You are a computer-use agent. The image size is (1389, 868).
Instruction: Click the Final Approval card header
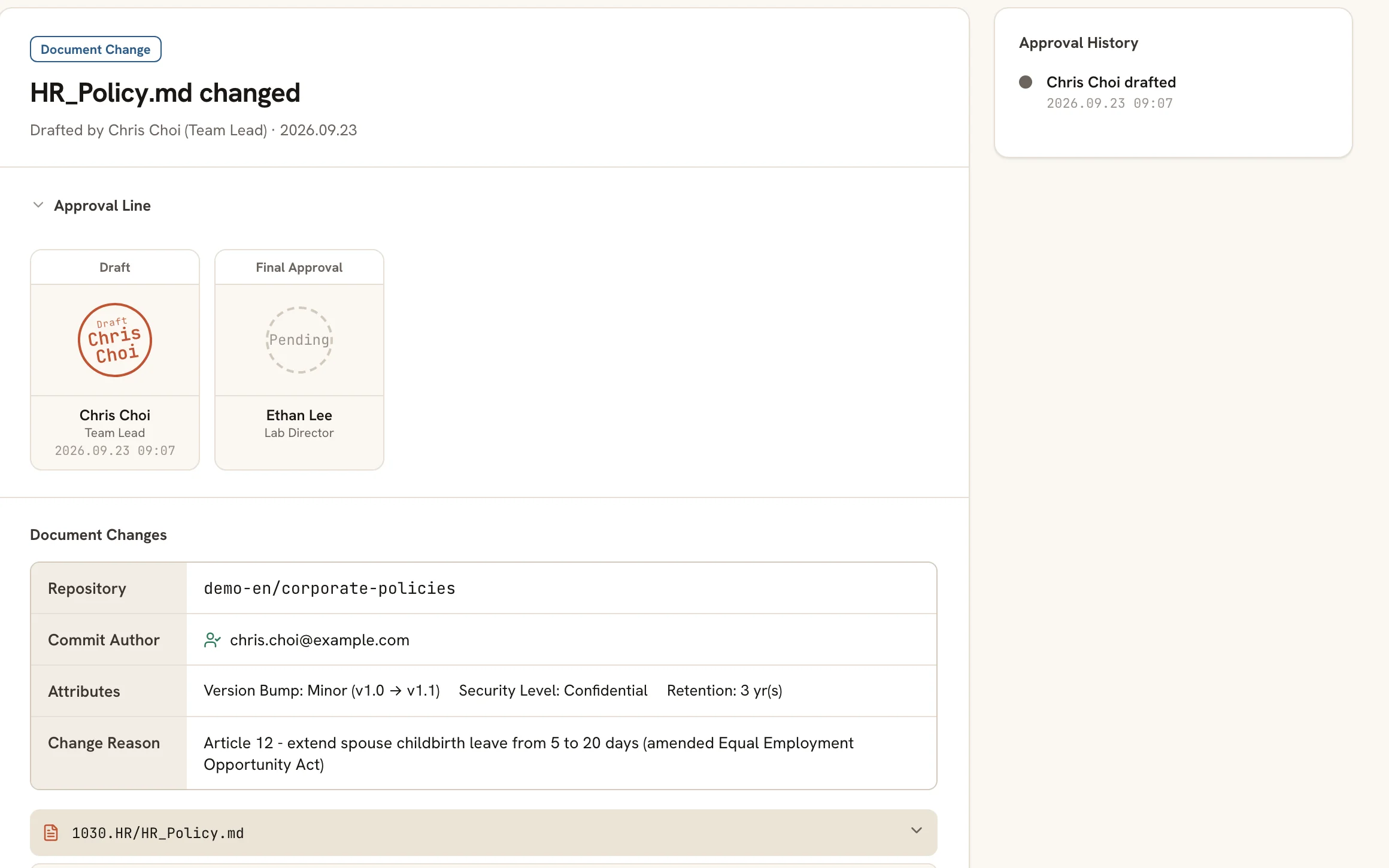(299, 267)
